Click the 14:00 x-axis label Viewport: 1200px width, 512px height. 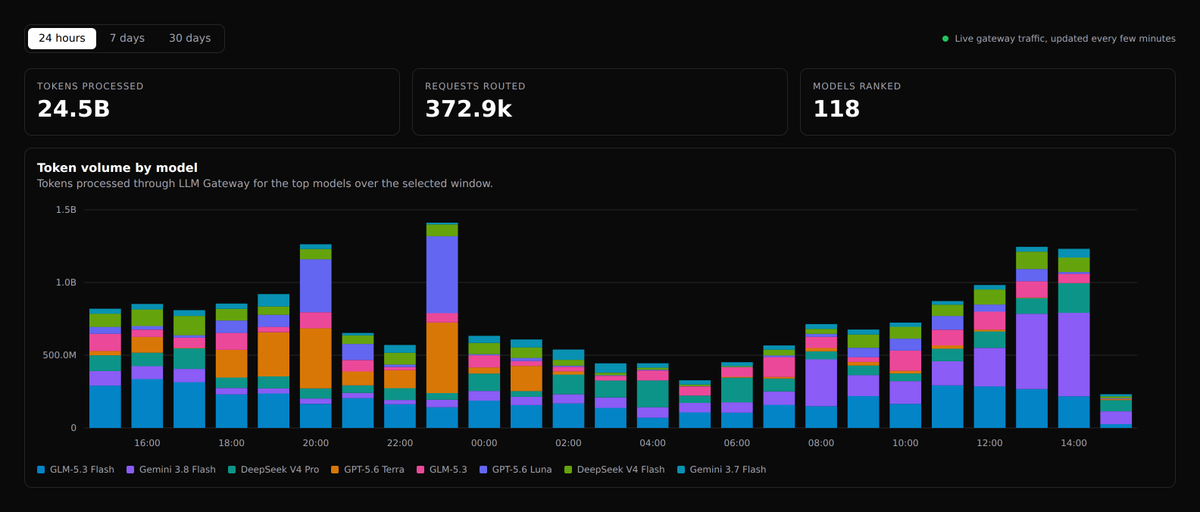[x=1074, y=443]
